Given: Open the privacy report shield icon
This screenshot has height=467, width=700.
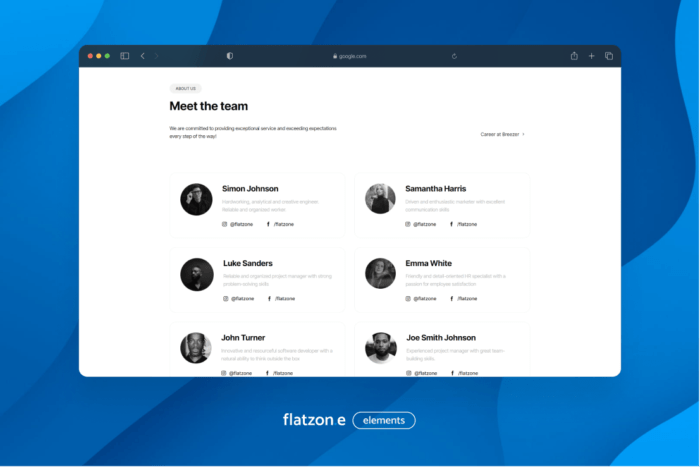Looking at the screenshot, I should coord(229,56).
